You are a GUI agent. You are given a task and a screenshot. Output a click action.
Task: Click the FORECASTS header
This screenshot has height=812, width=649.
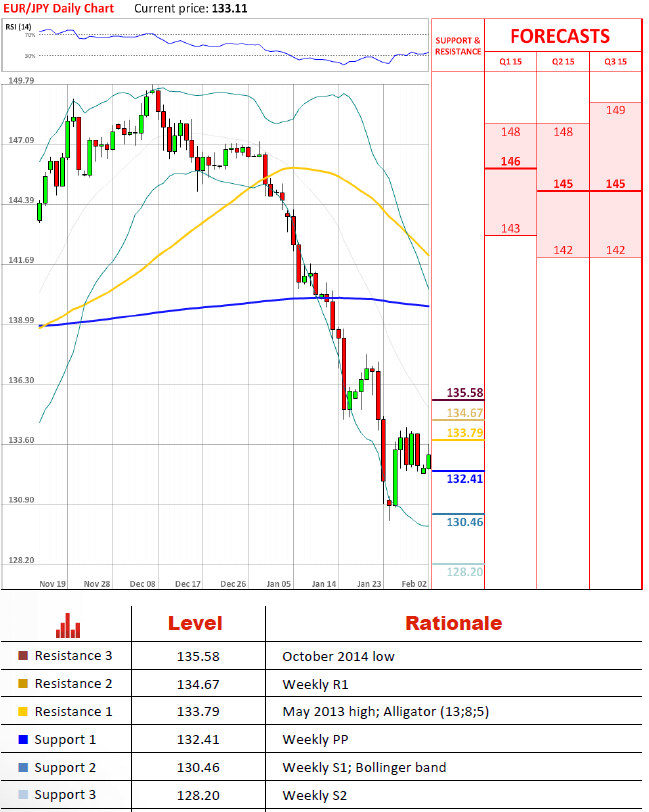tap(560, 36)
